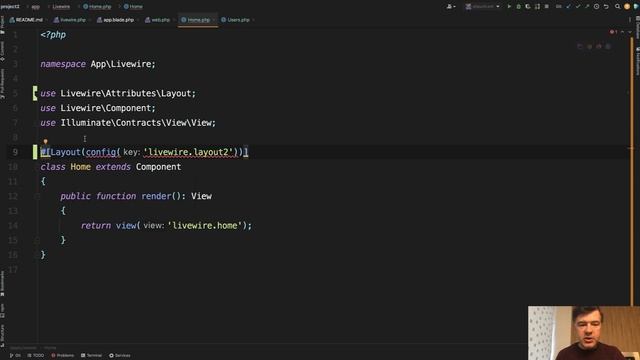Click the Git push arrow icon
The image size is (640, 360).
click(587, 7)
